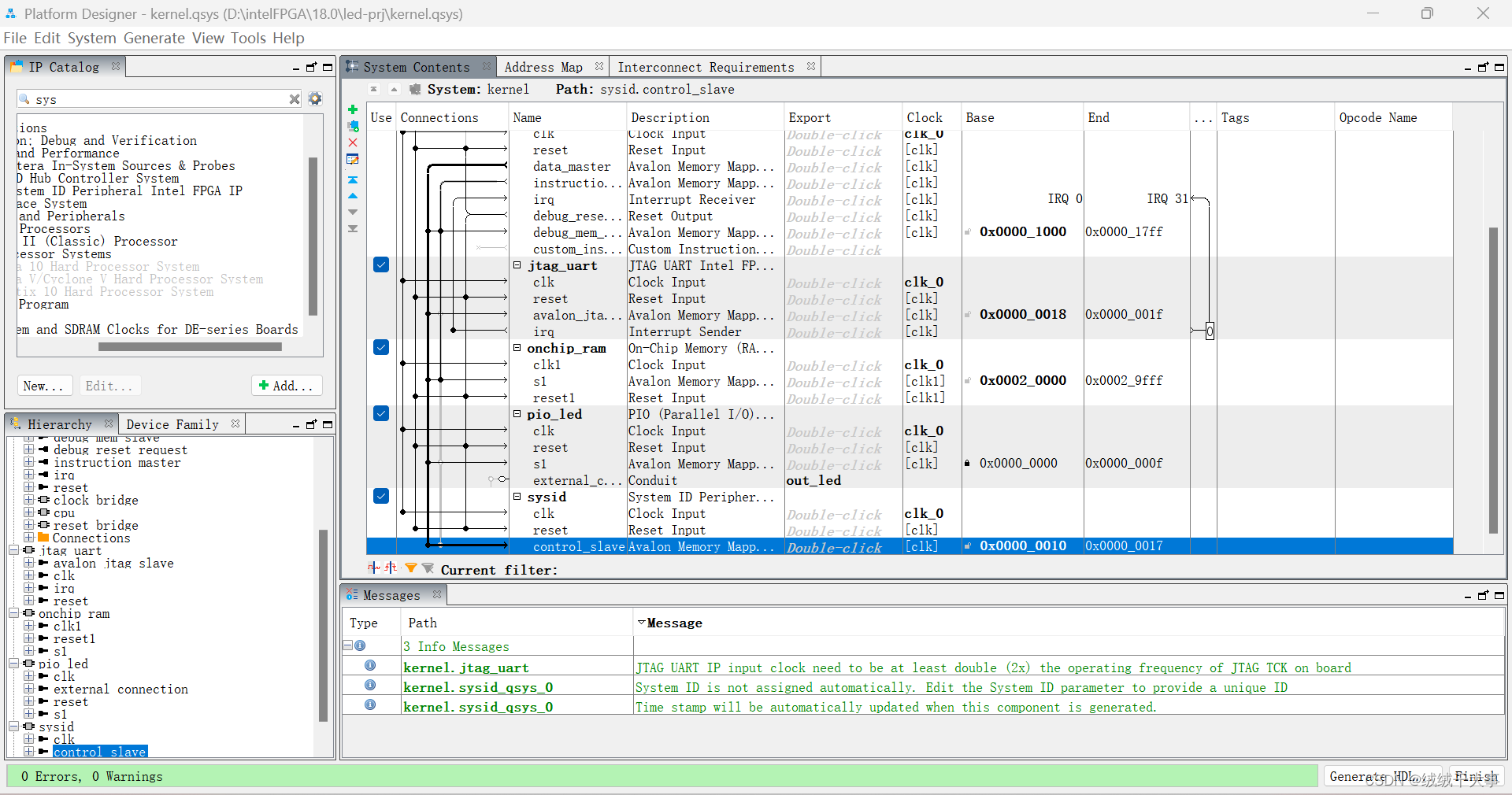This screenshot has height=795, width=1512.
Task: Click the red clock-domain filter icon near Current filter
Action: [374, 568]
